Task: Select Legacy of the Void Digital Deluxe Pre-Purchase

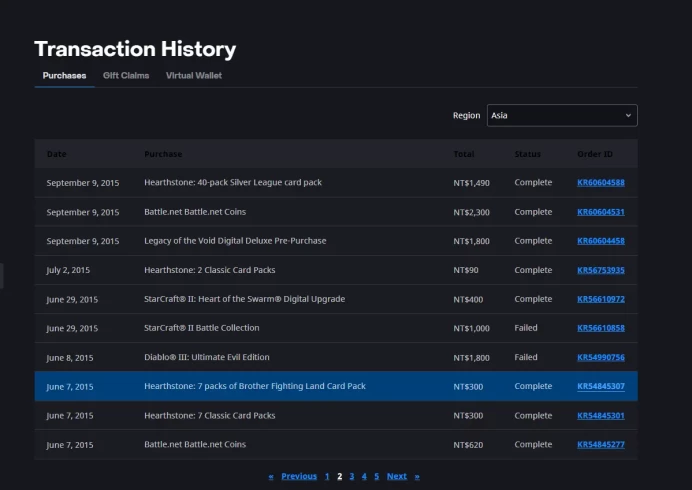Action: (235, 241)
